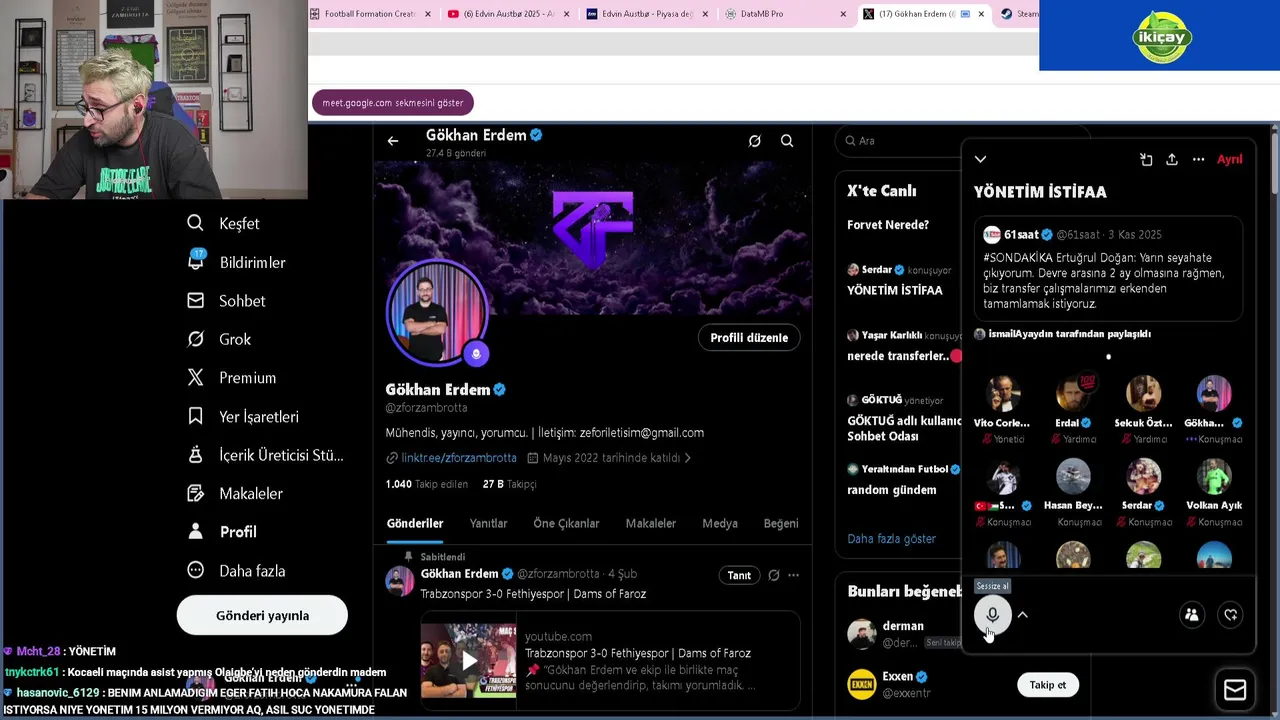Open the 27 B Takipçi followers list
This screenshot has width=1280, height=720.
[x=509, y=484]
